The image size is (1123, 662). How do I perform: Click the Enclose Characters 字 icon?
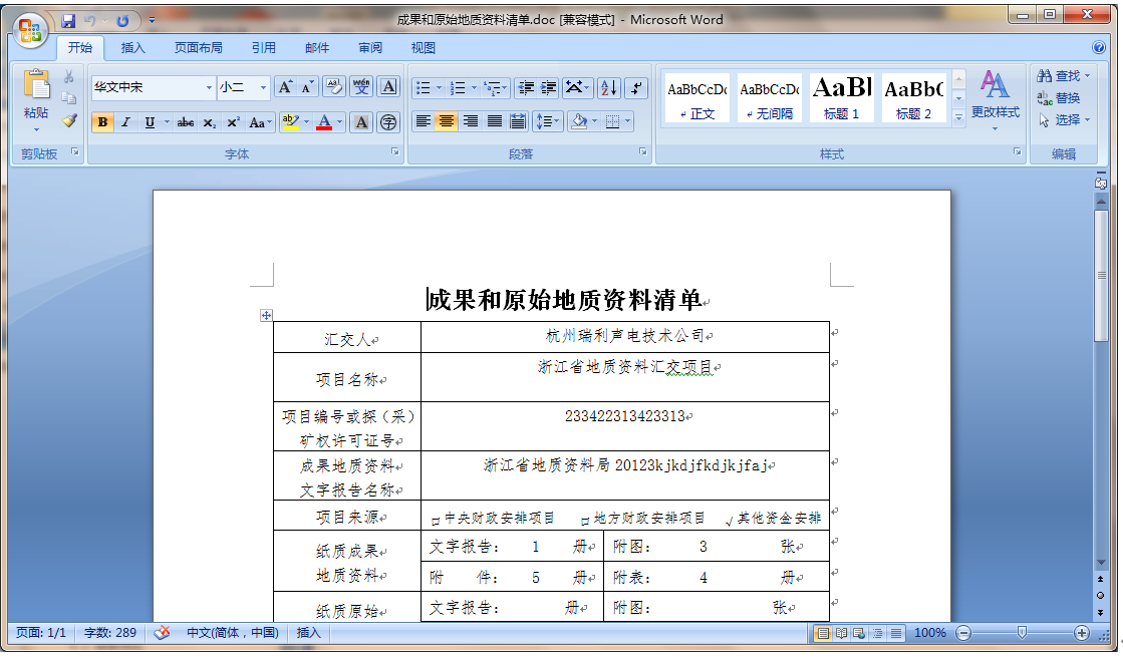pos(388,123)
